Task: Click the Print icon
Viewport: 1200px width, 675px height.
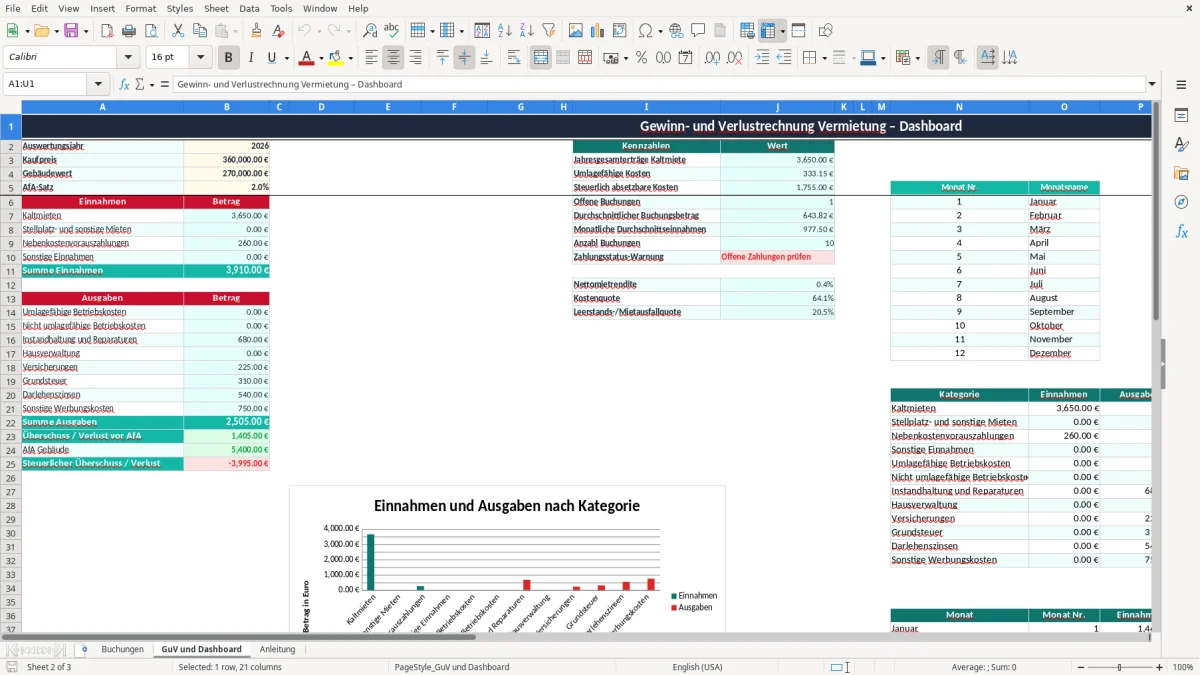Action: point(129,31)
